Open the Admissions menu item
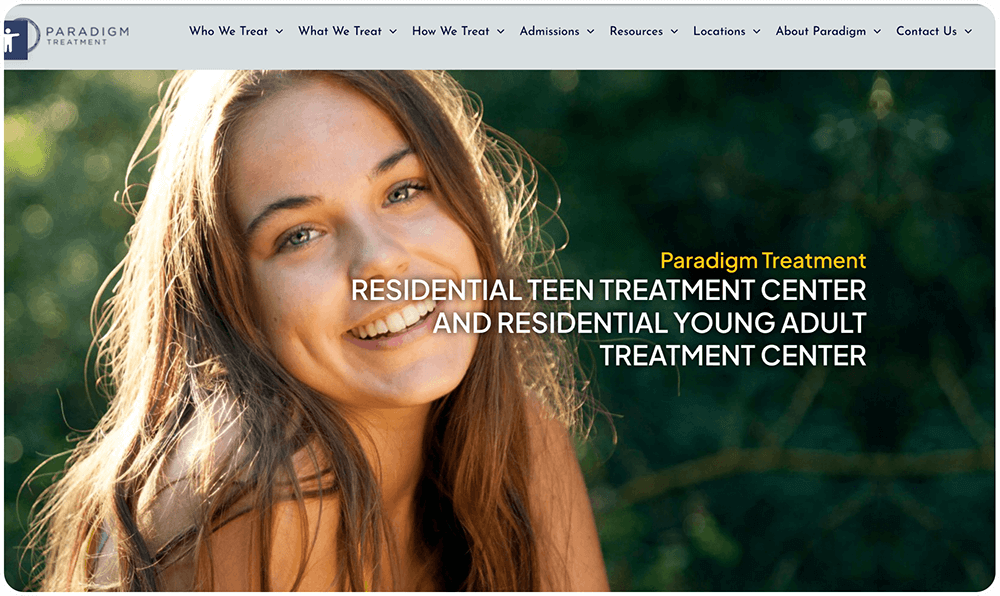This screenshot has height=596, width=1000. pyautogui.click(x=549, y=31)
